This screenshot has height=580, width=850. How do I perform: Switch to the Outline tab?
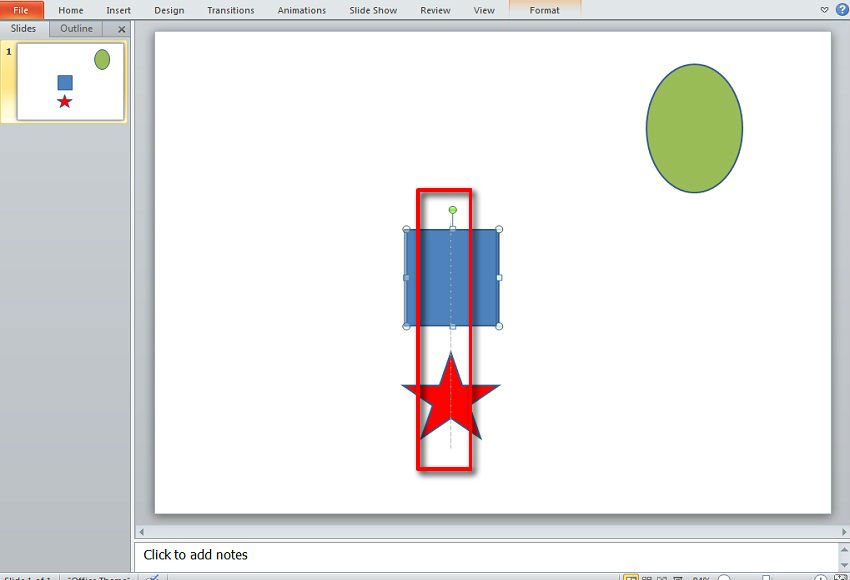75,29
